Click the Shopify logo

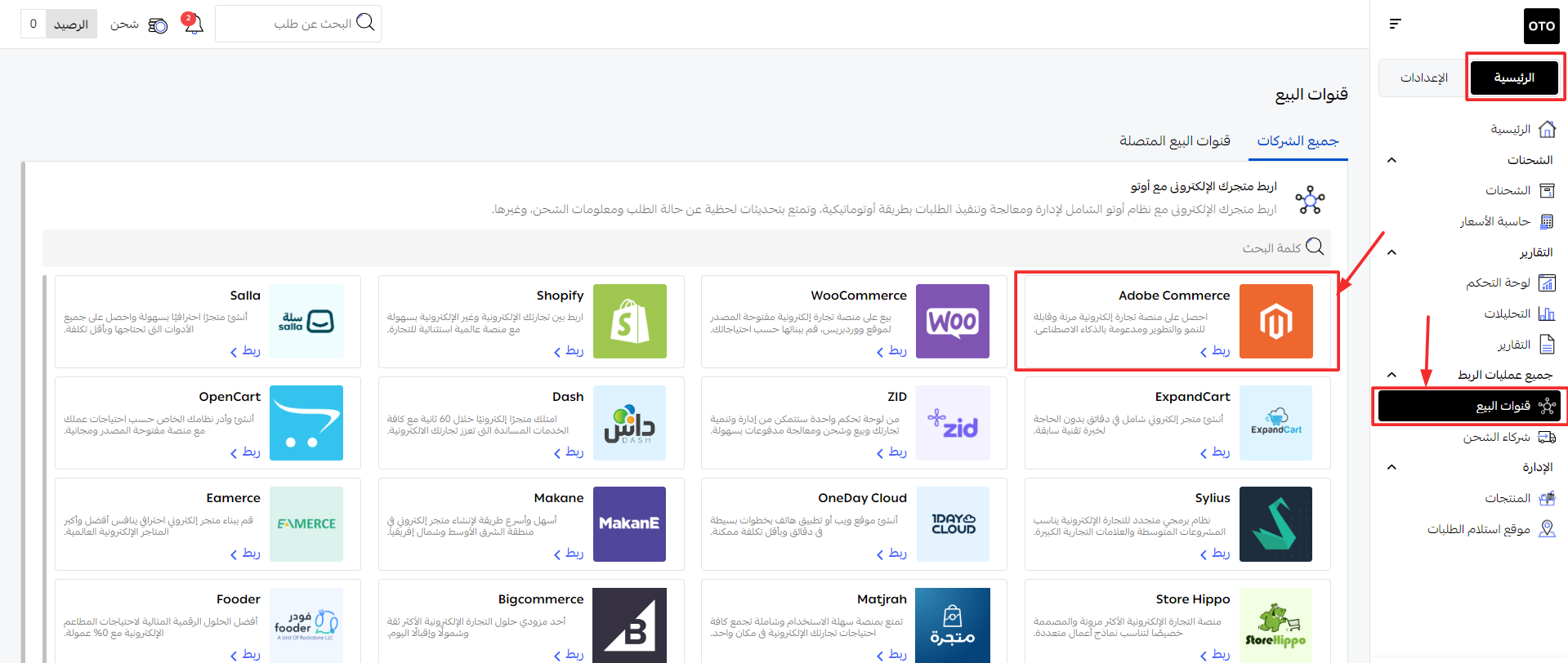pos(629,321)
